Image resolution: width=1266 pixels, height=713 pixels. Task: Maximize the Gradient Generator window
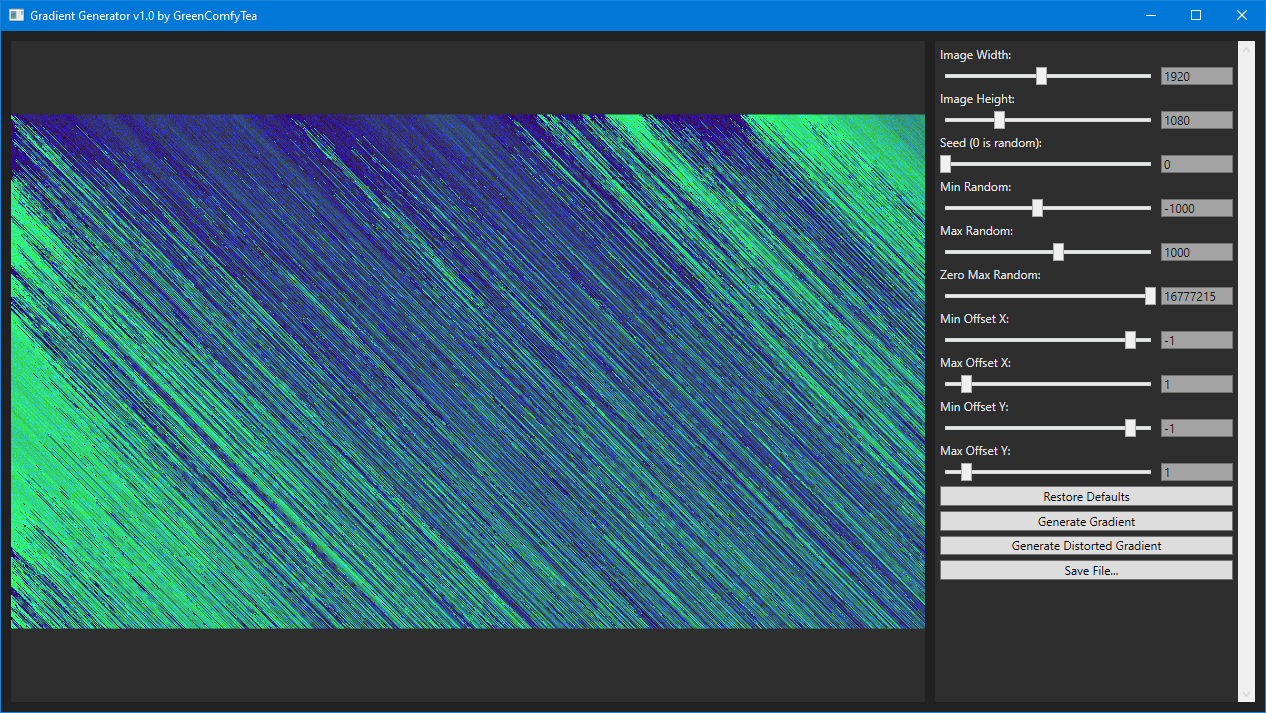pyautogui.click(x=1196, y=15)
